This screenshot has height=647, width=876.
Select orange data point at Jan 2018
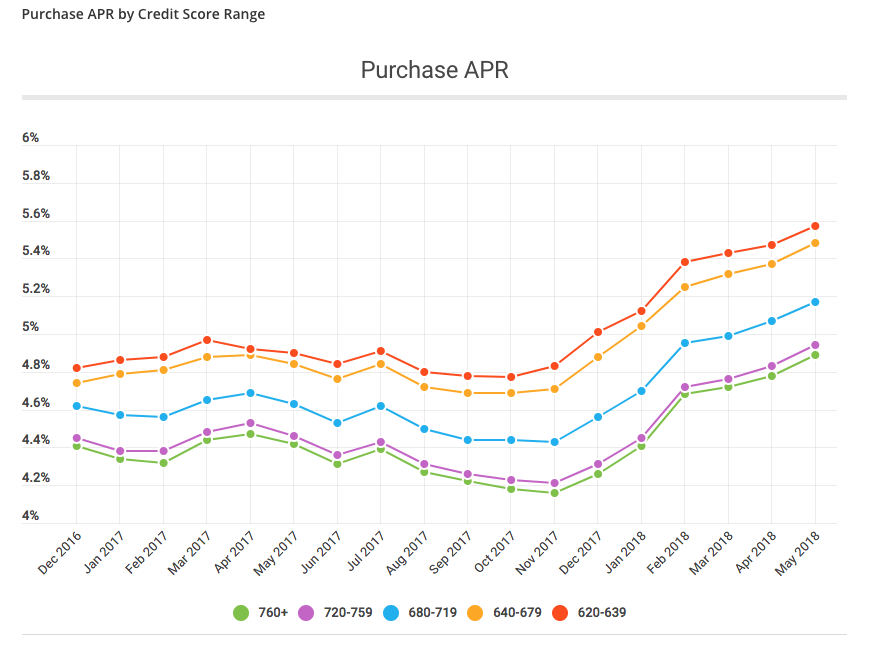[641, 326]
